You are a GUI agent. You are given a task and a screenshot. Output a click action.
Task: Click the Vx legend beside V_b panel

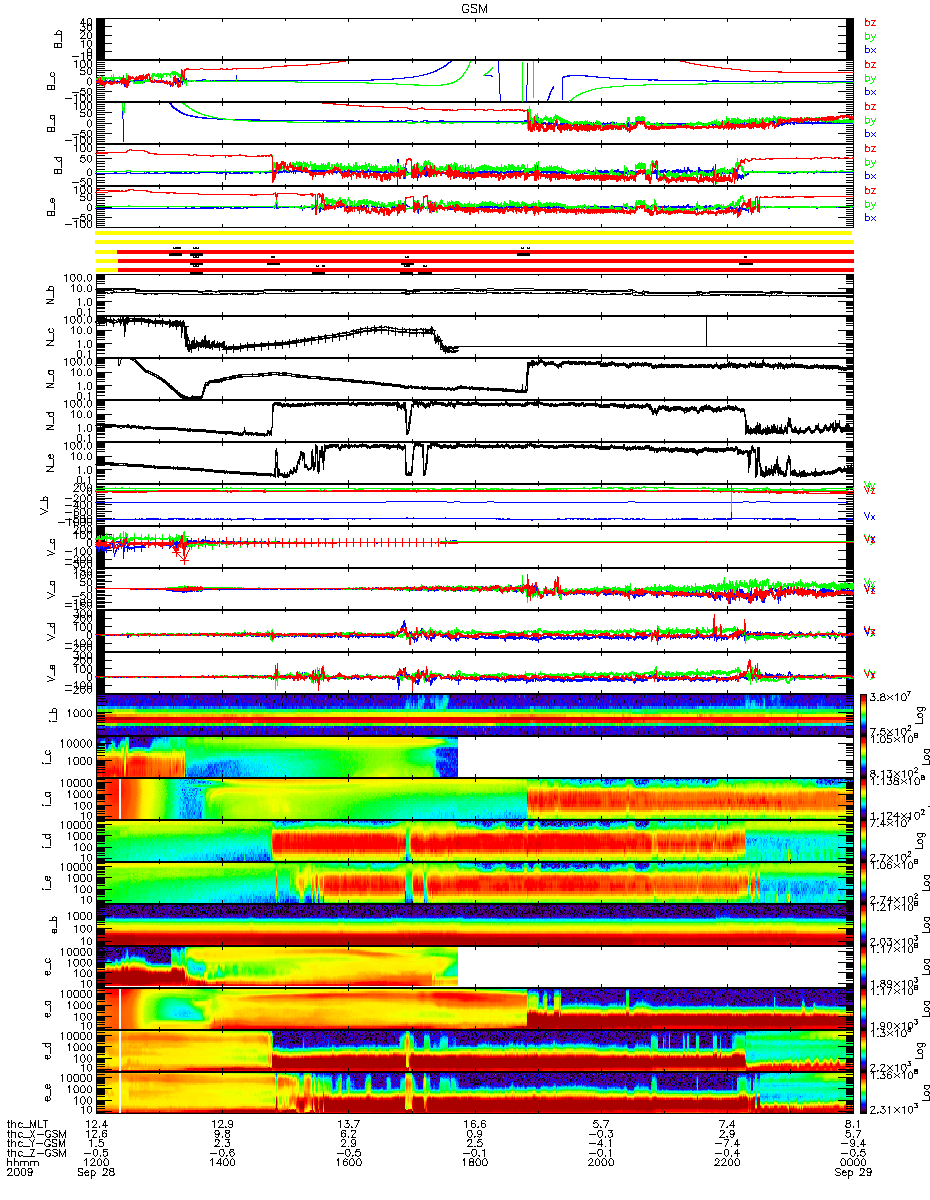click(x=870, y=516)
